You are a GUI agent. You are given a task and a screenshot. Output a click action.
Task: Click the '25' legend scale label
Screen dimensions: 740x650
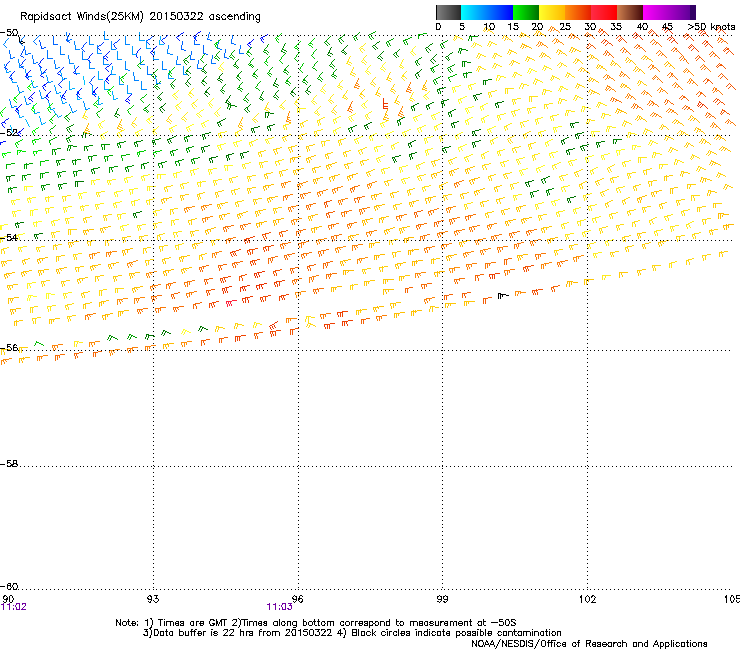(564, 27)
